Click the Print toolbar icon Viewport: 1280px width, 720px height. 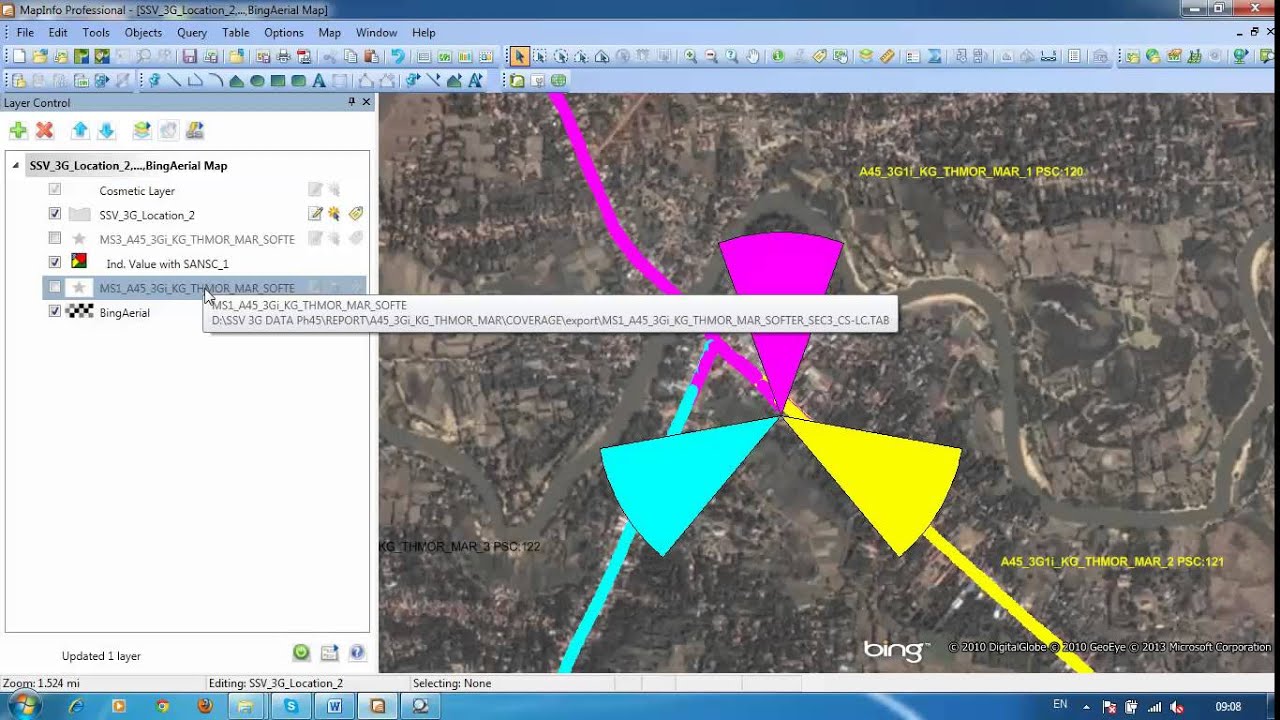(x=283, y=57)
